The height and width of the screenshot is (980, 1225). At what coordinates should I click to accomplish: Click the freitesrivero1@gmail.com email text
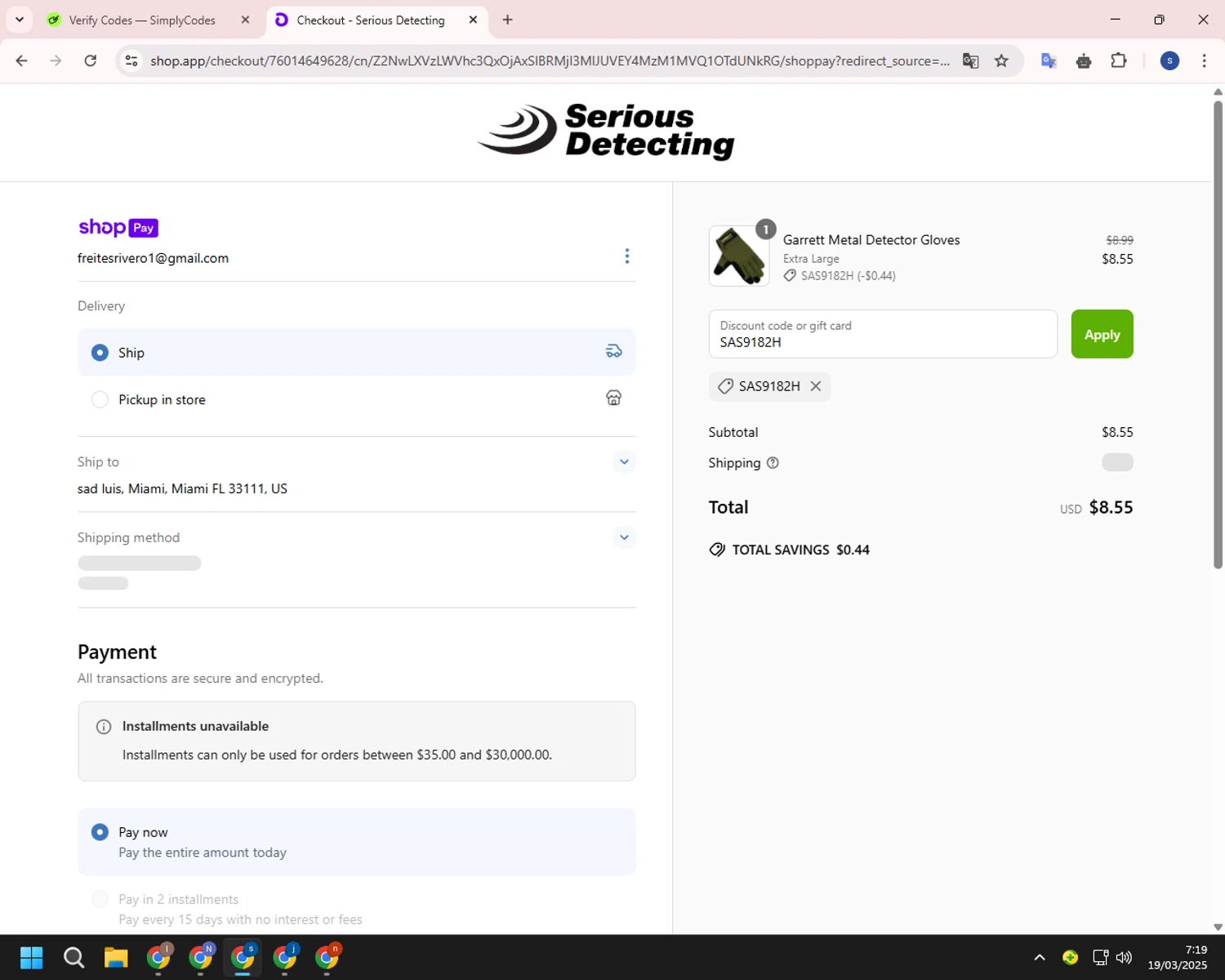coord(153,258)
